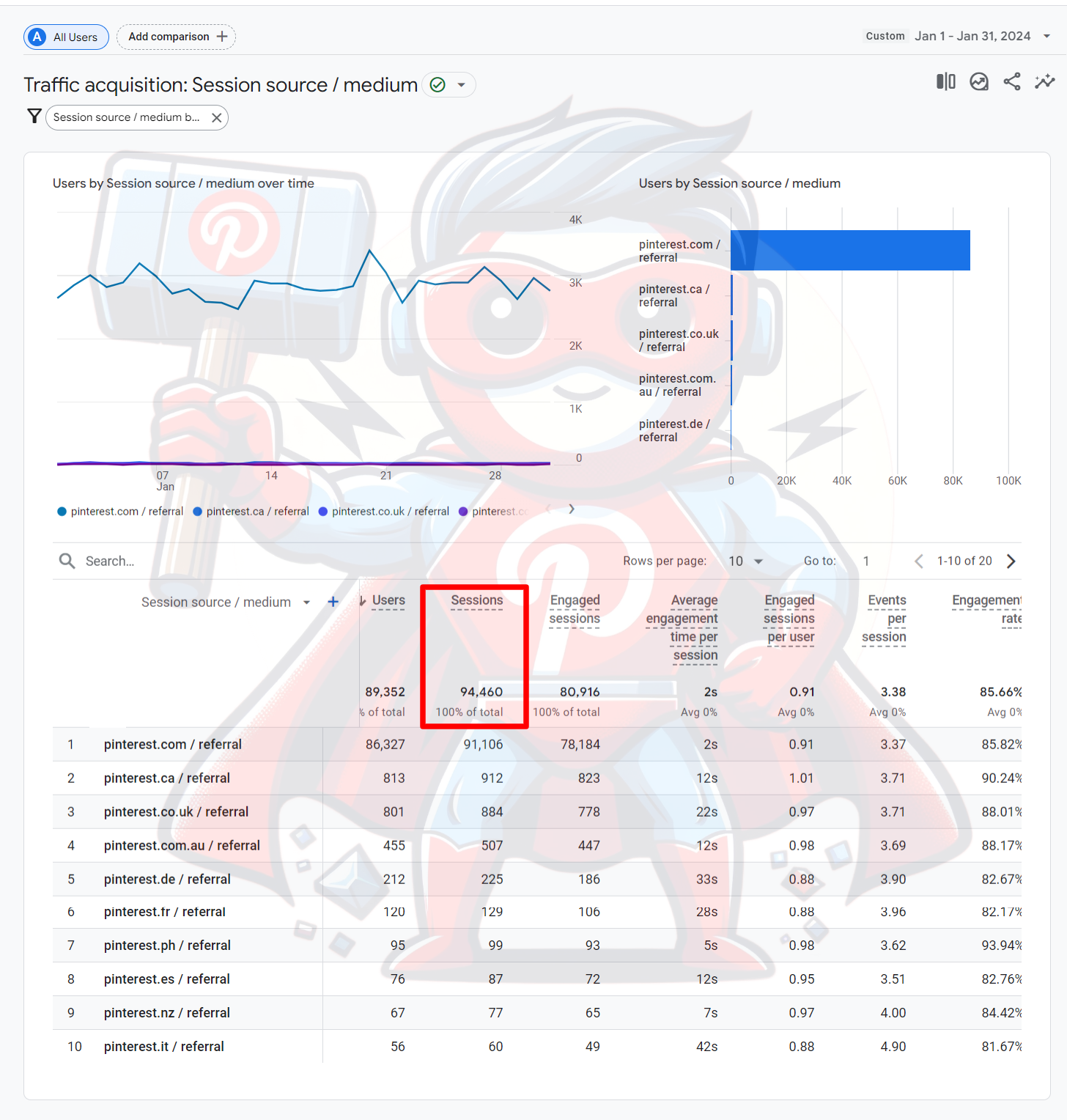1067x1120 pixels.
Task: Open Rows per page dropdown
Action: pyautogui.click(x=746, y=561)
